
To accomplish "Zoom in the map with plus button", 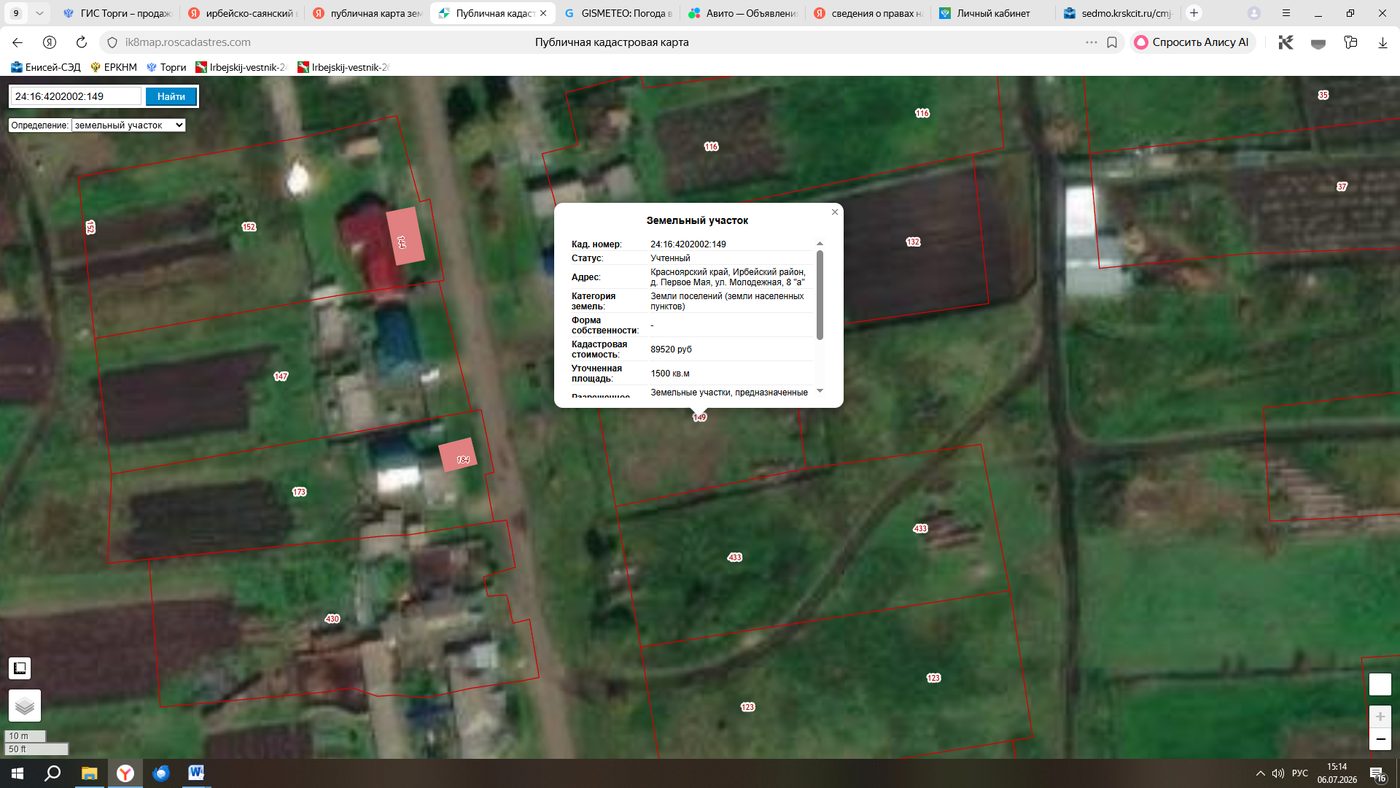I will [x=1380, y=716].
